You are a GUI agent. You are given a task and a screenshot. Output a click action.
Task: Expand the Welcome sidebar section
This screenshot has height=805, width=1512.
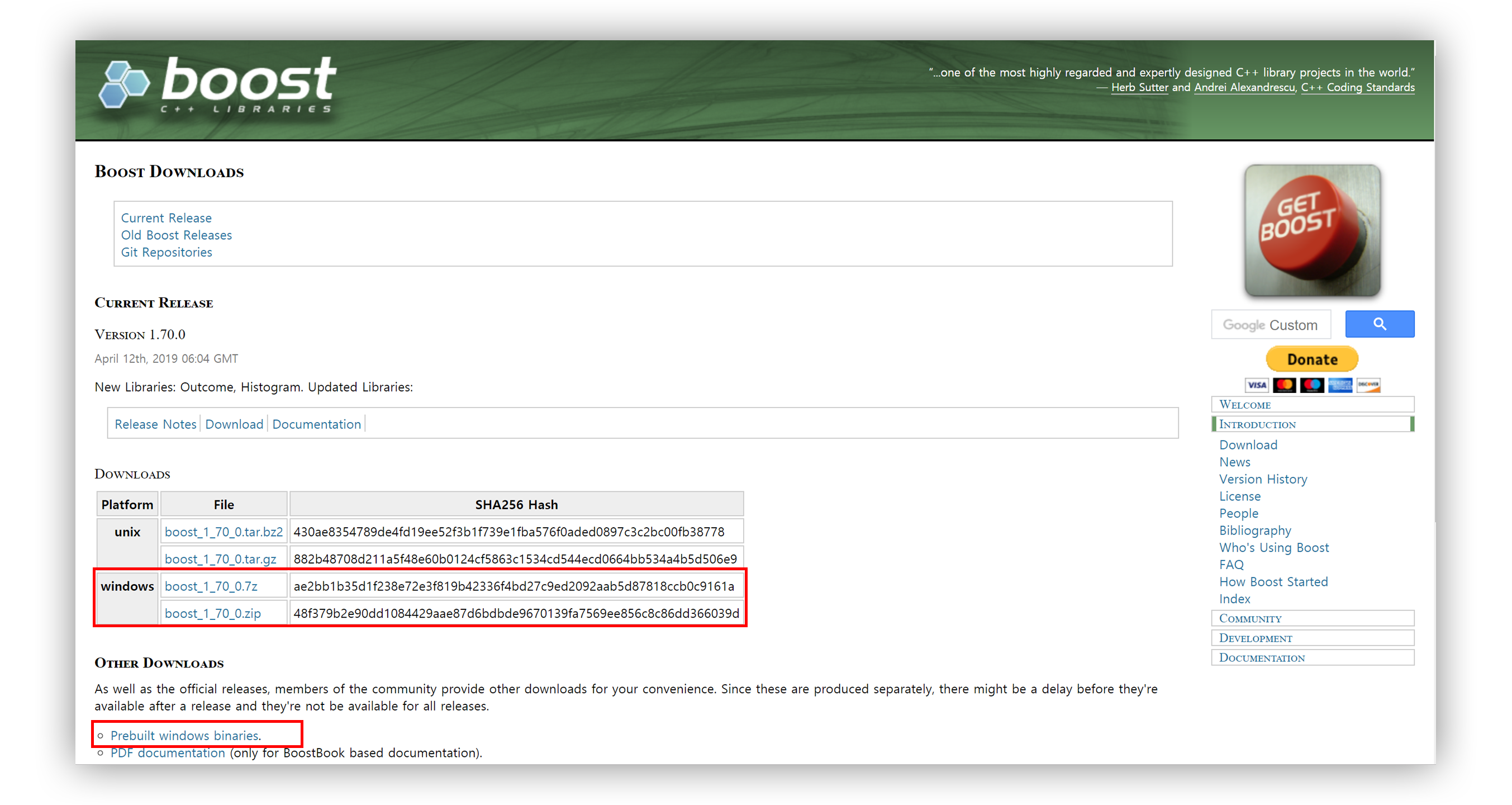pyautogui.click(x=1244, y=405)
